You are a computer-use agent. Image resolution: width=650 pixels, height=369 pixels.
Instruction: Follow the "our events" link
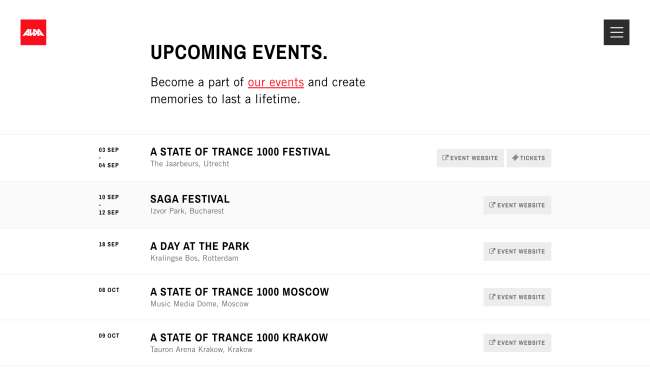(x=276, y=82)
